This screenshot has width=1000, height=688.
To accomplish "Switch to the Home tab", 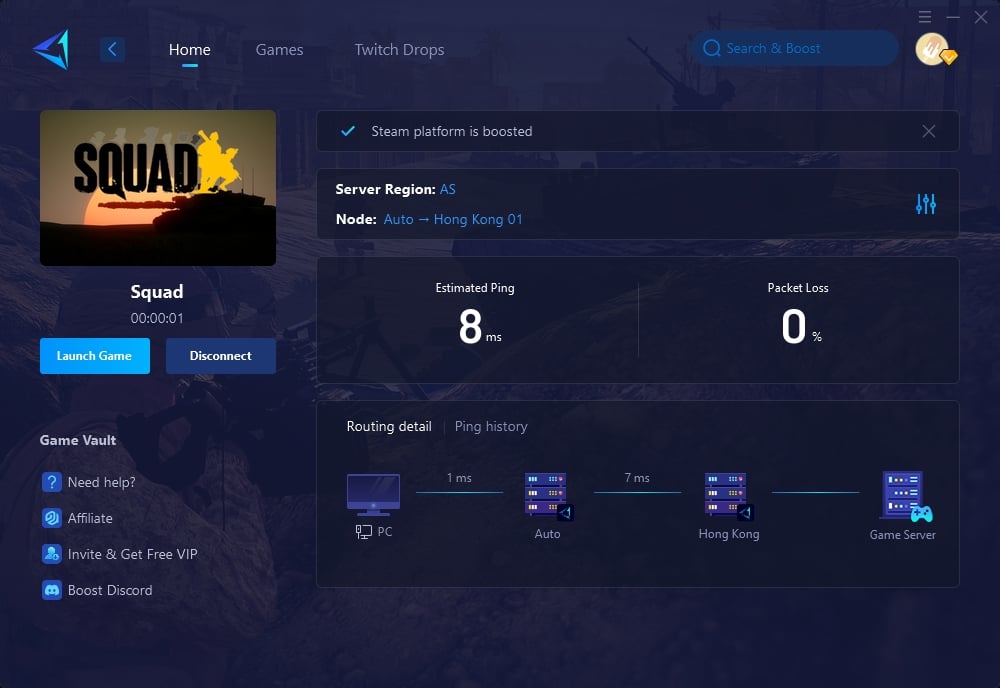I will [x=189, y=50].
